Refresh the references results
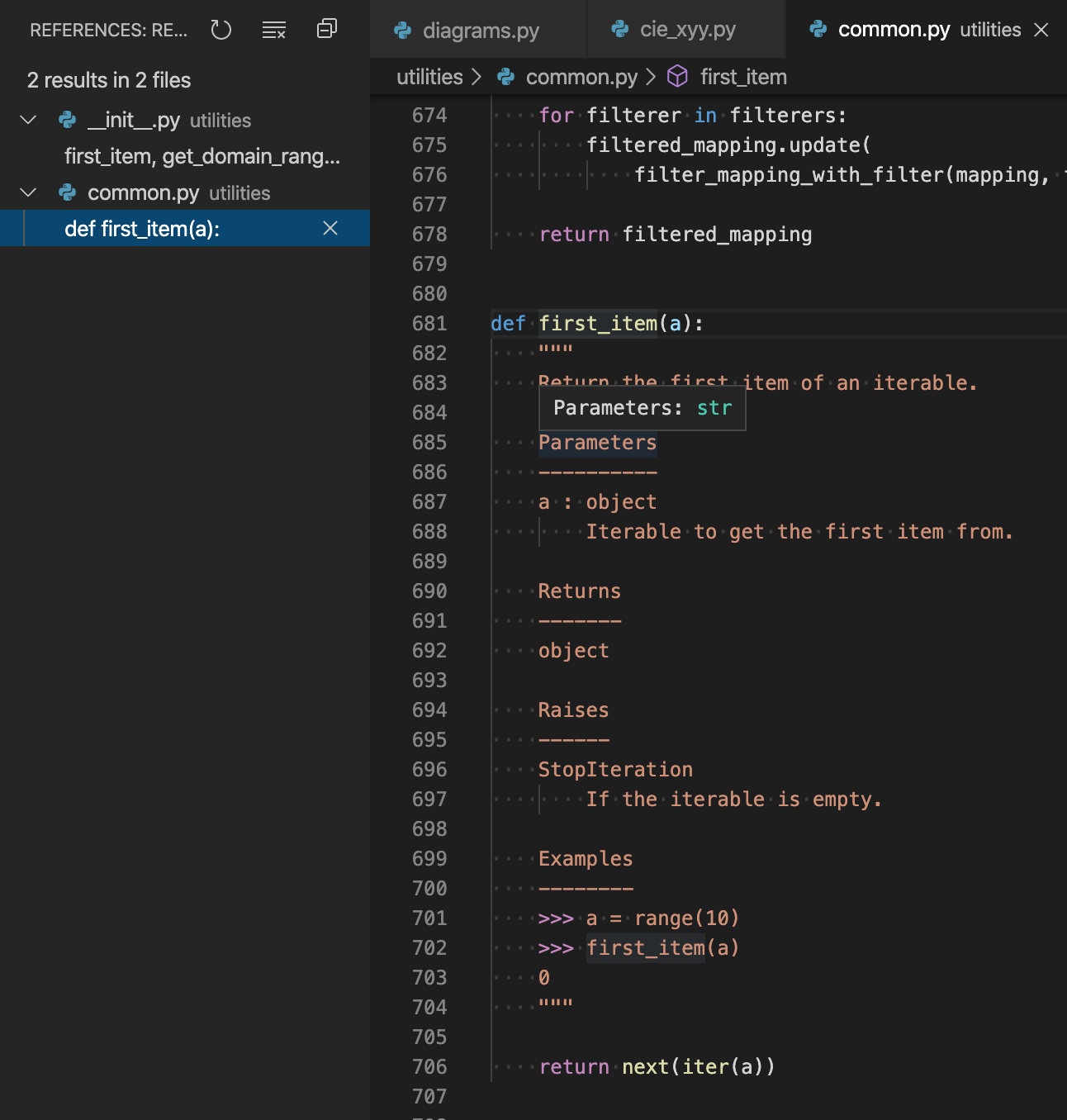The image size is (1067, 1120). (221, 30)
